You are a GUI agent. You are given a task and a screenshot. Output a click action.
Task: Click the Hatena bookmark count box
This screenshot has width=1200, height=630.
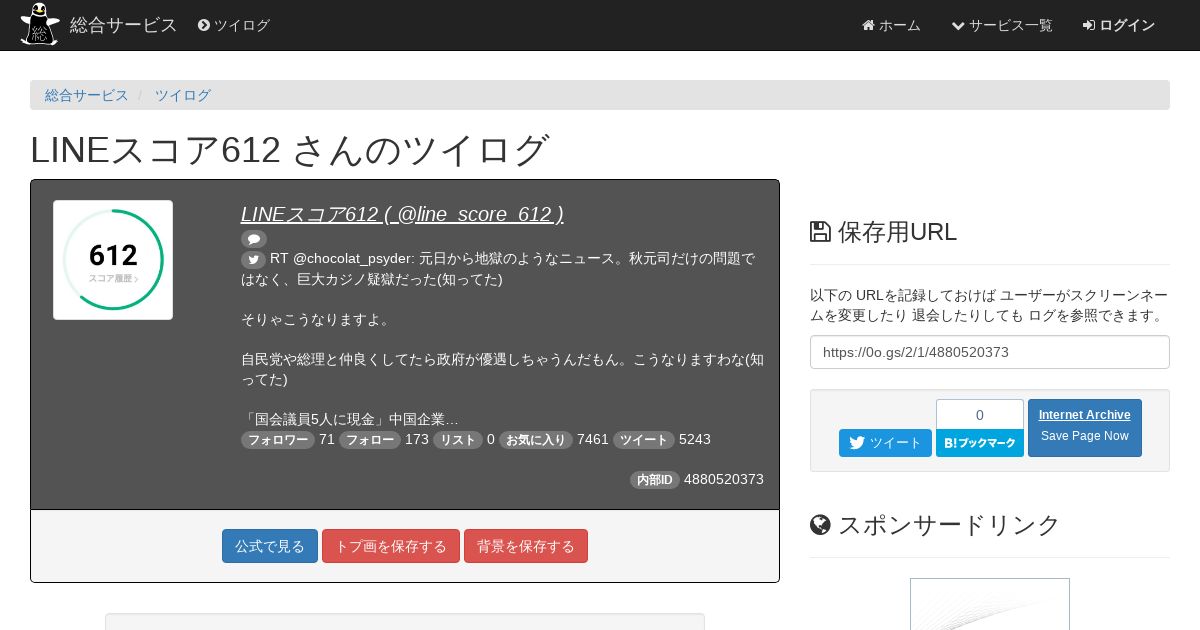click(x=980, y=415)
